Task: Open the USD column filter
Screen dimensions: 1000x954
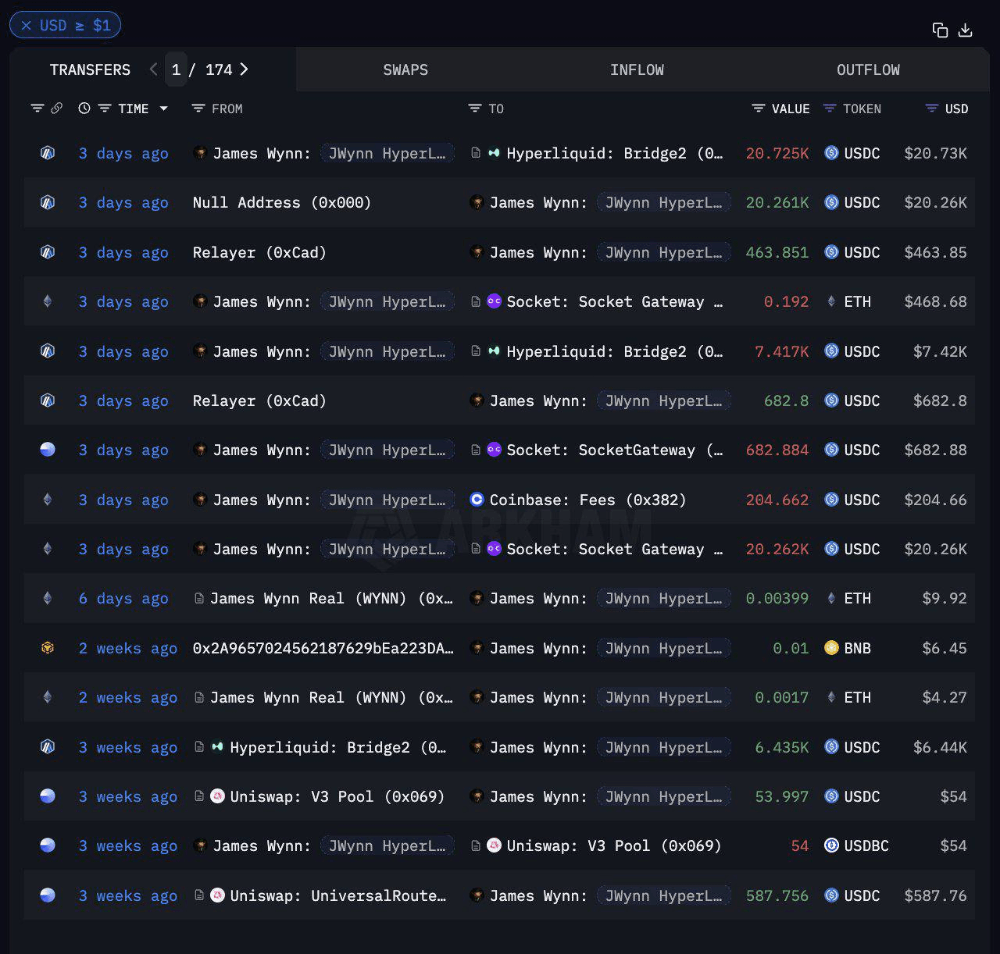Action: point(932,108)
